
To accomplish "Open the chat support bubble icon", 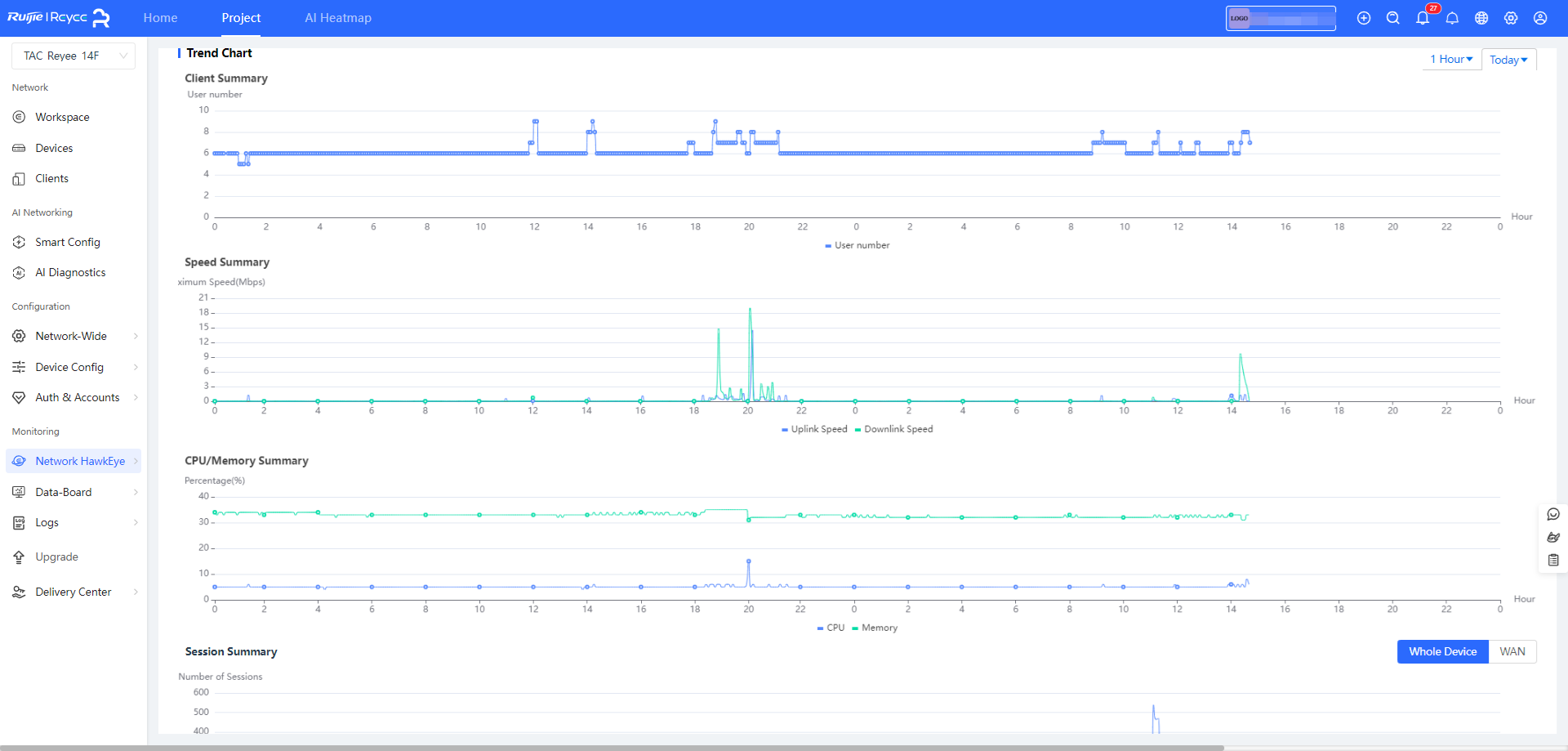I will [1553, 514].
